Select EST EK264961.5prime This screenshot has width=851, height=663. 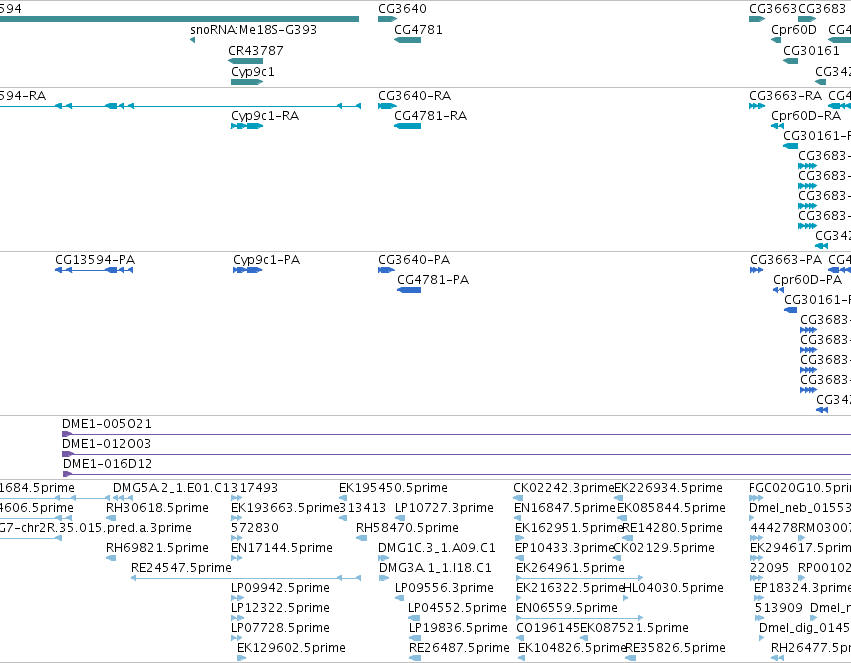tap(570, 568)
